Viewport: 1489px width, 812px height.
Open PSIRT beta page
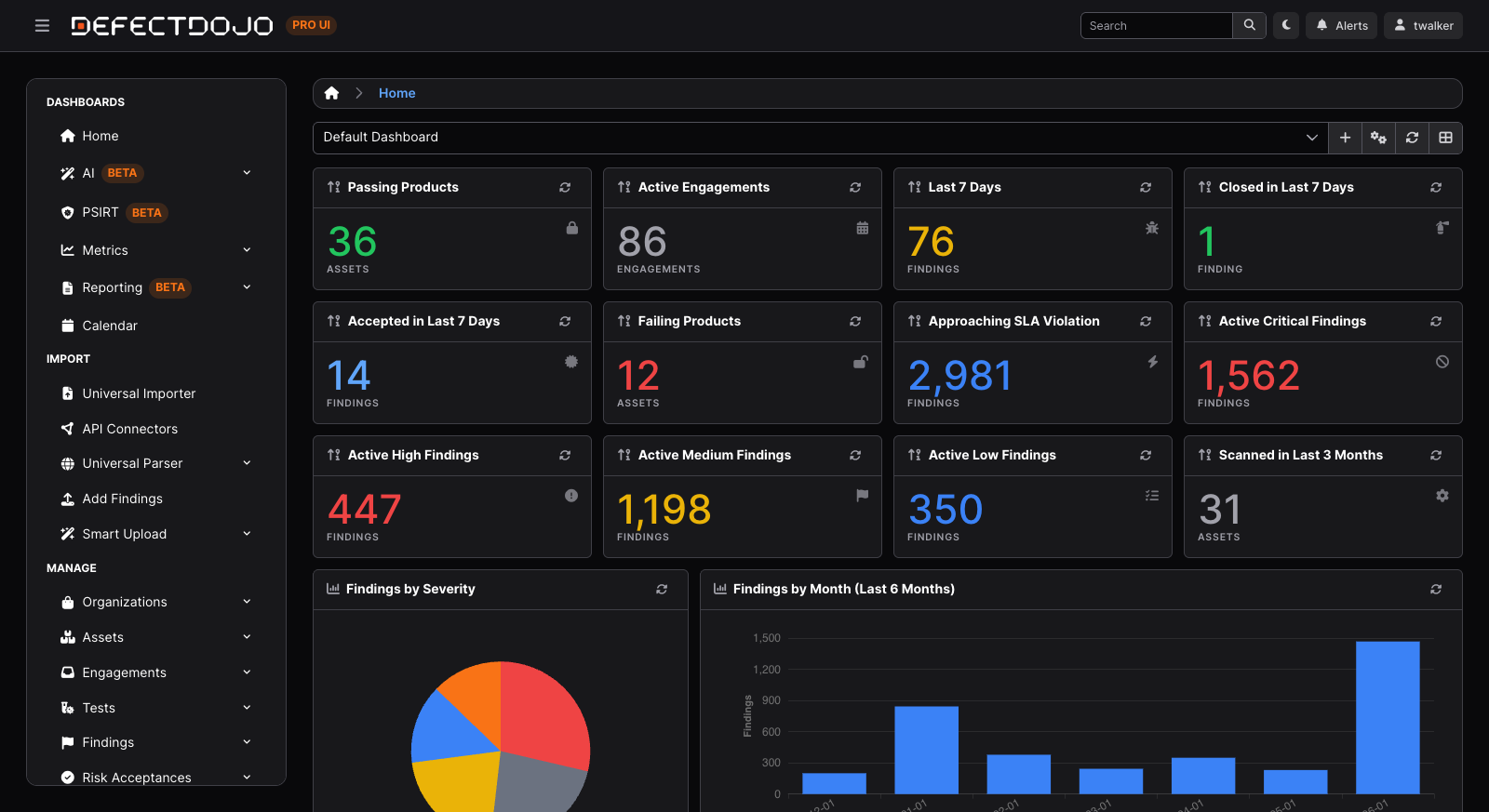click(x=156, y=213)
